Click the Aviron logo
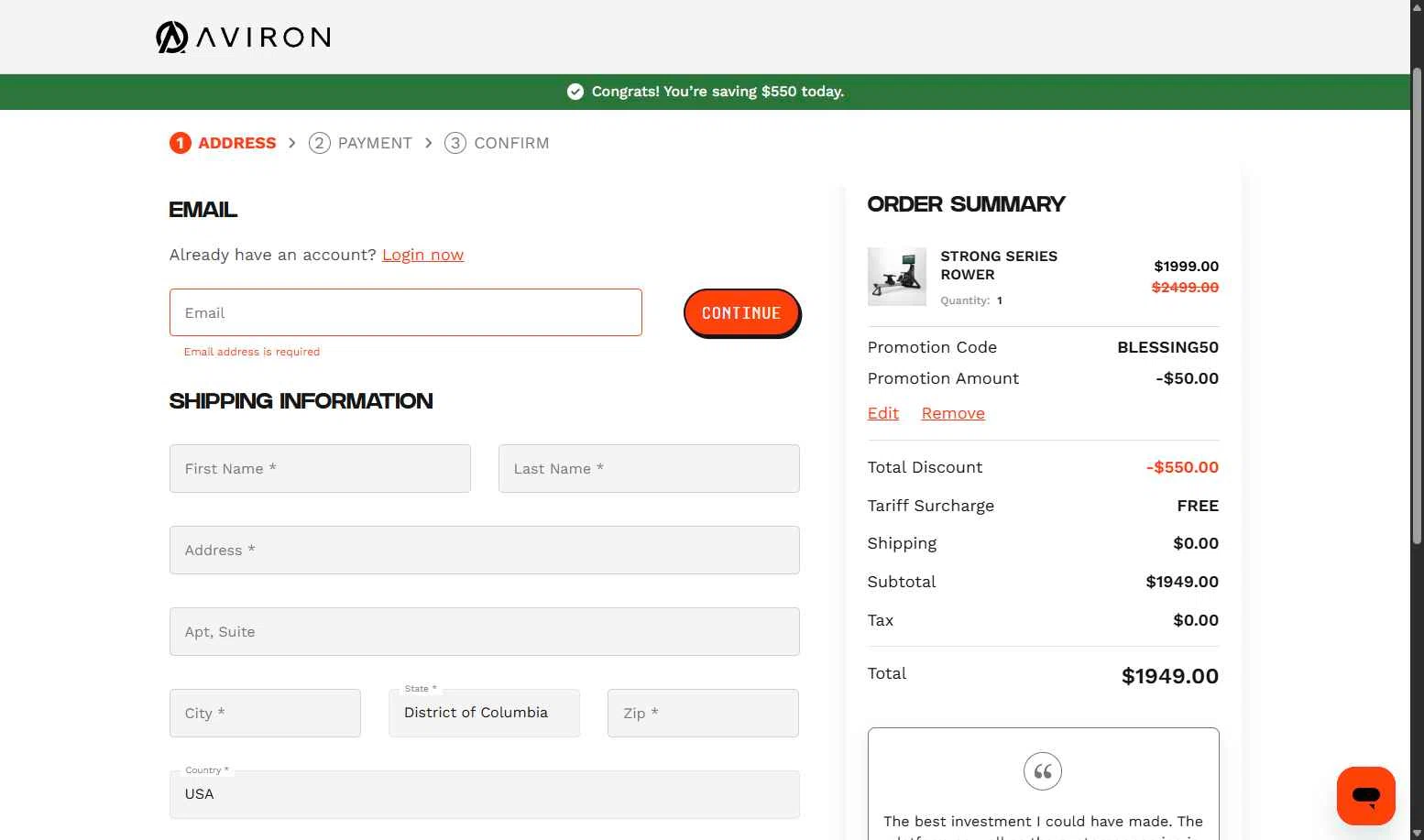The width and height of the screenshot is (1424, 840). pos(243,38)
